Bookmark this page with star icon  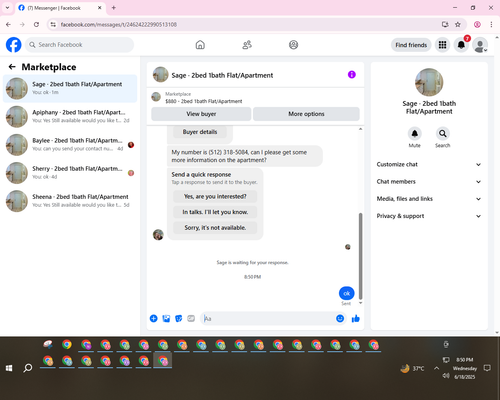(x=458, y=24)
